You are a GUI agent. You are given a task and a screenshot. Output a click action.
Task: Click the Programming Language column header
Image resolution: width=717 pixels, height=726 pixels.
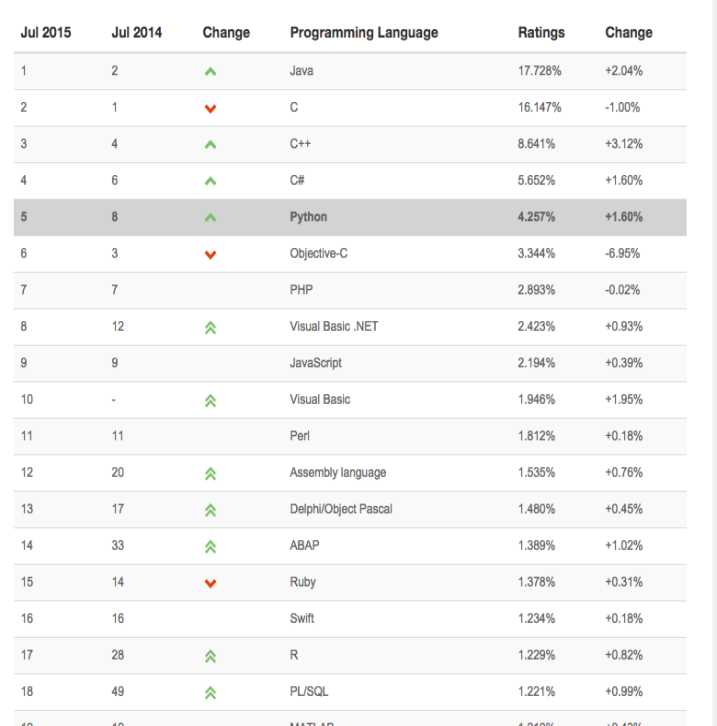pyautogui.click(x=364, y=33)
